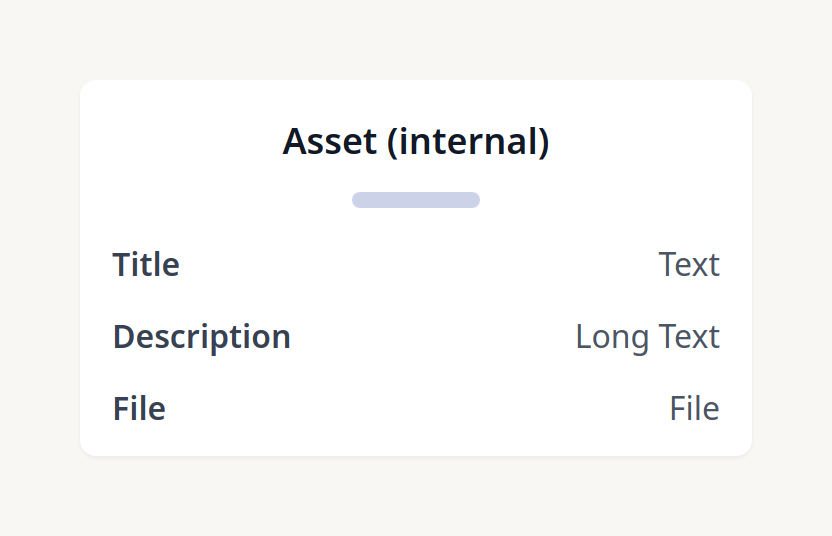
Task: Select the bold "Description" field label
Action: (201, 337)
